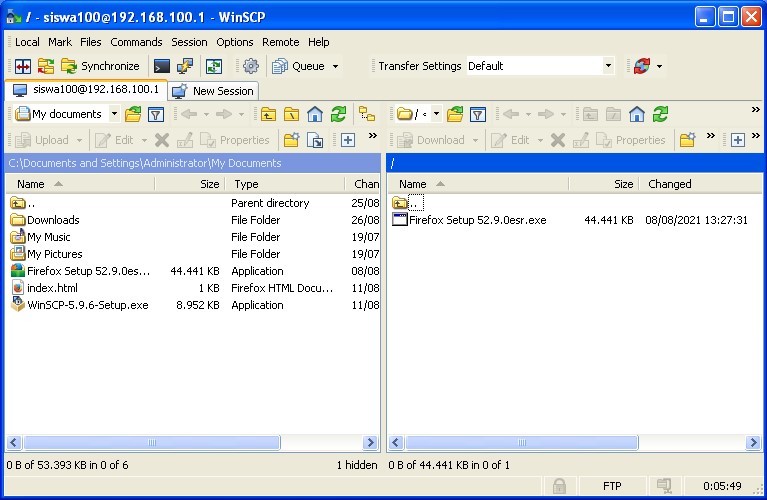
Task: Click remote home directory icon
Action: coord(636,114)
